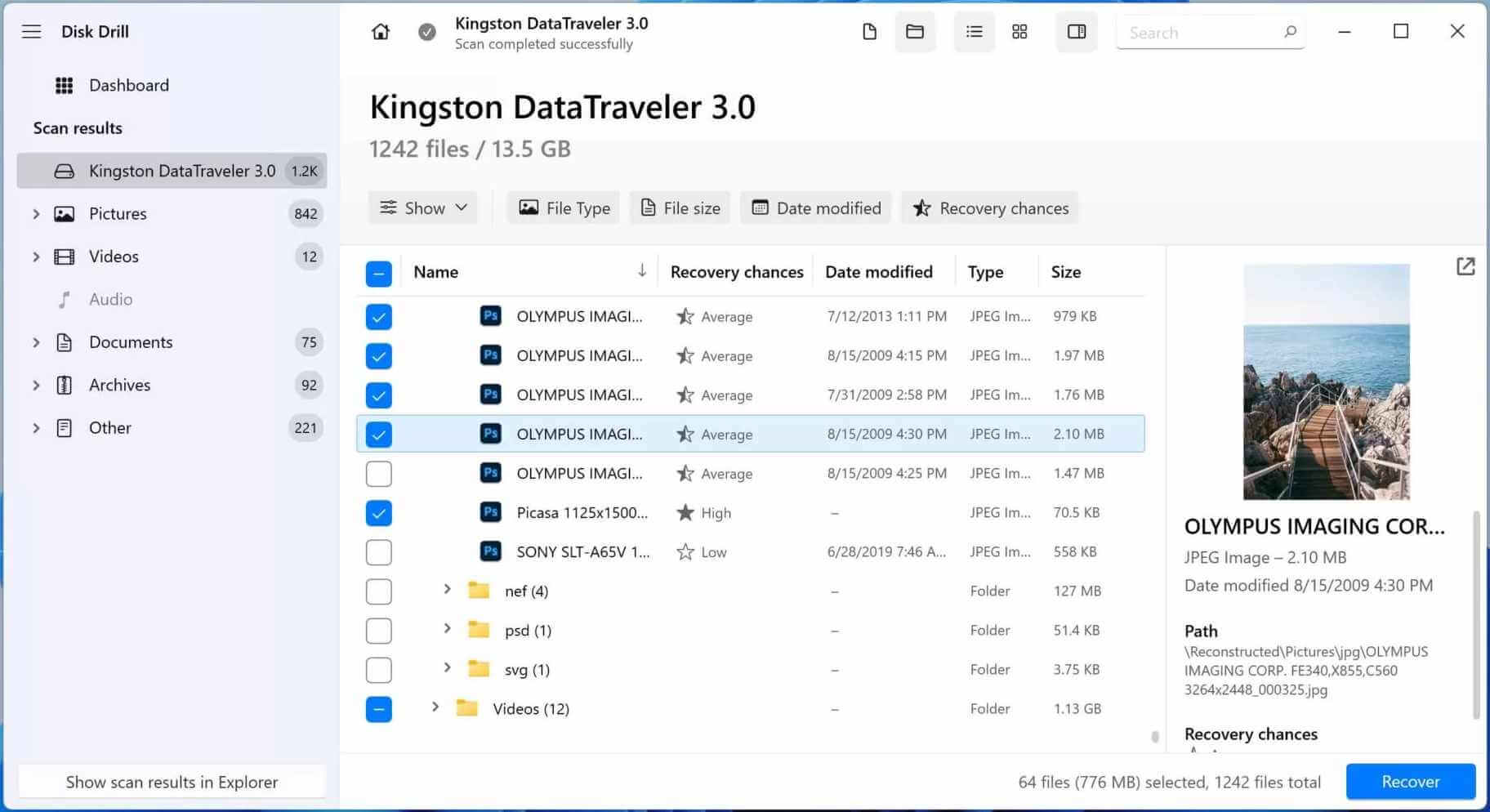Click Photoshop icon of SONY file
1490x812 pixels.
click(x=490, y=551)
